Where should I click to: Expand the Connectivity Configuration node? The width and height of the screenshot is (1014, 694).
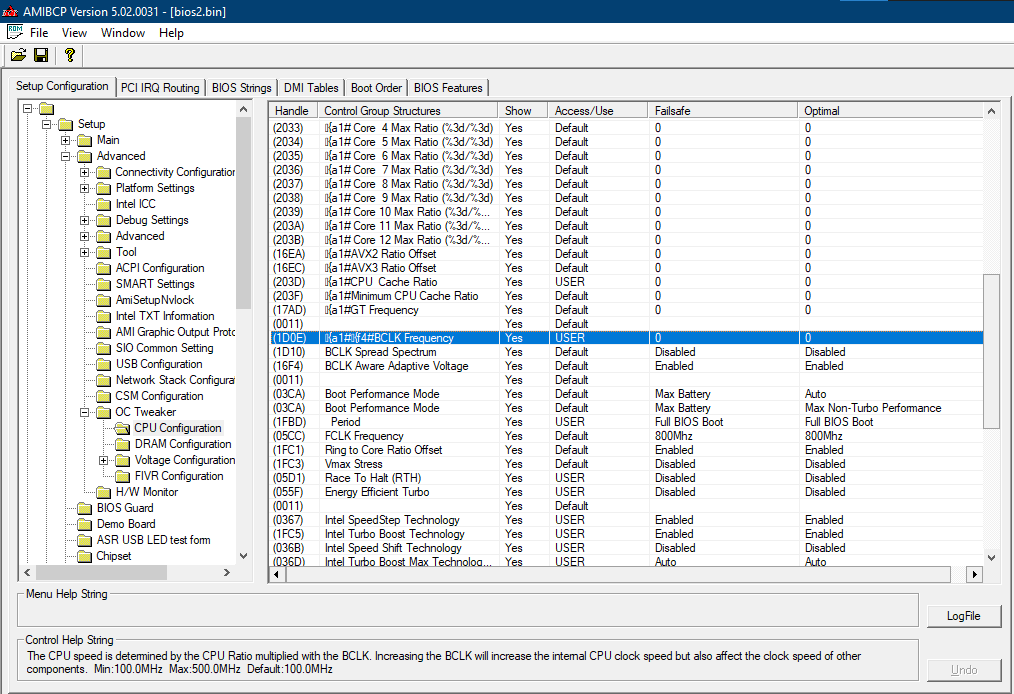click(84, 172)
